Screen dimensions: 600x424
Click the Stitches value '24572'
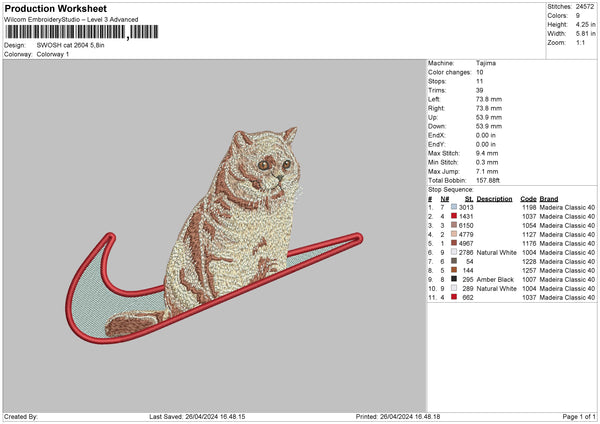[585, 7]
